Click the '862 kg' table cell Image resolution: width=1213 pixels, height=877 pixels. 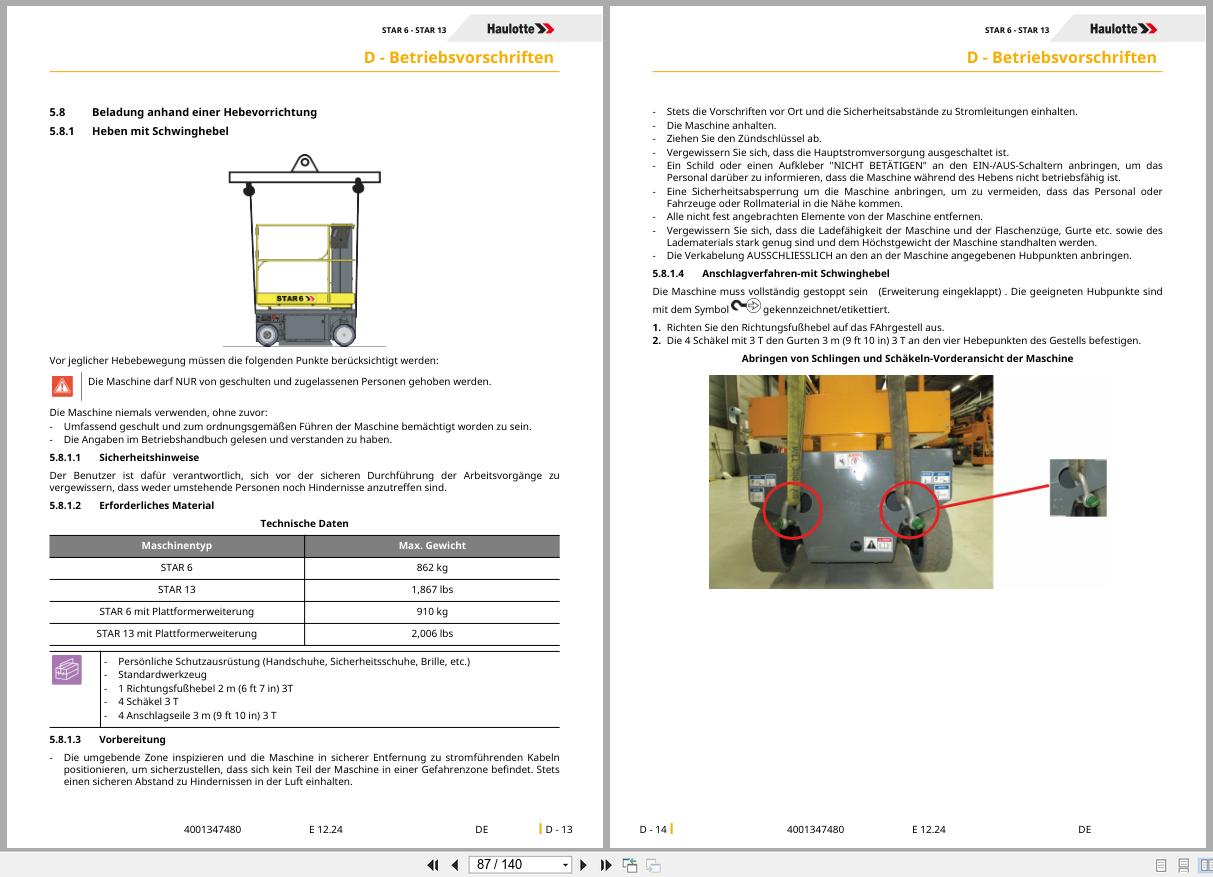click(432, 567)
